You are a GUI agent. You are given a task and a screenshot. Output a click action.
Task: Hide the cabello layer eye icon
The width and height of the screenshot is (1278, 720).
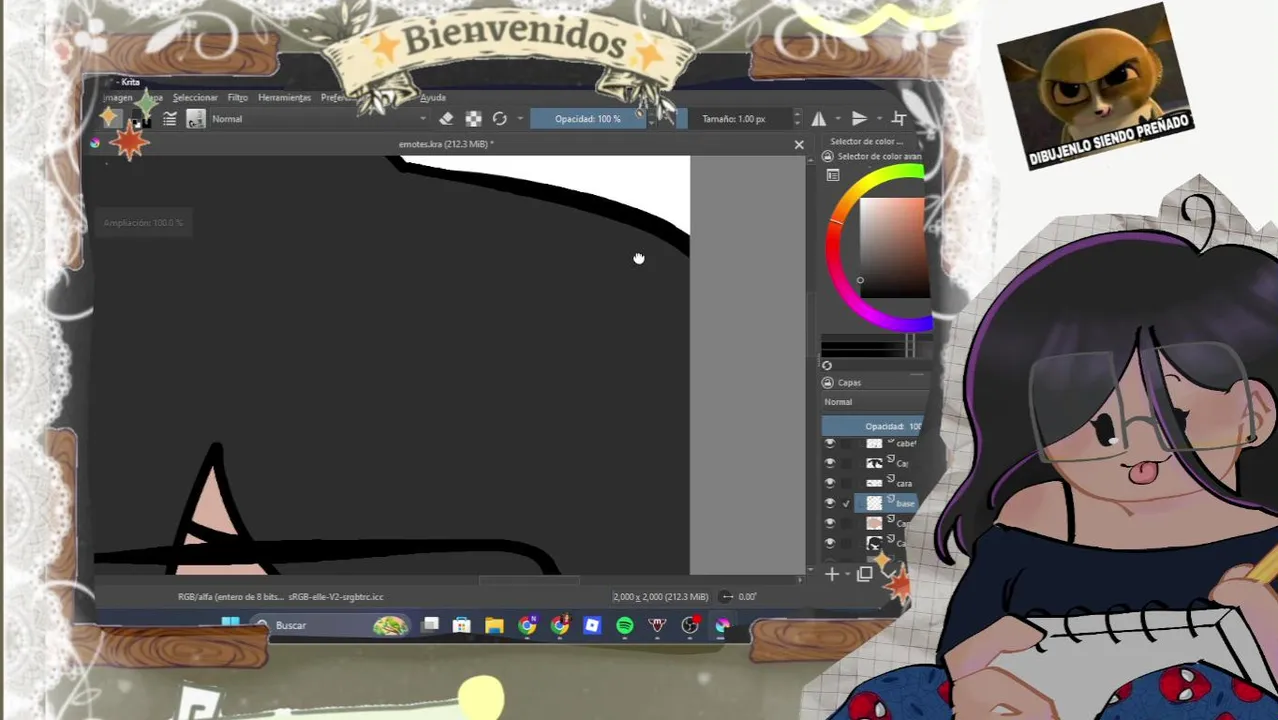tap(829, 443)
